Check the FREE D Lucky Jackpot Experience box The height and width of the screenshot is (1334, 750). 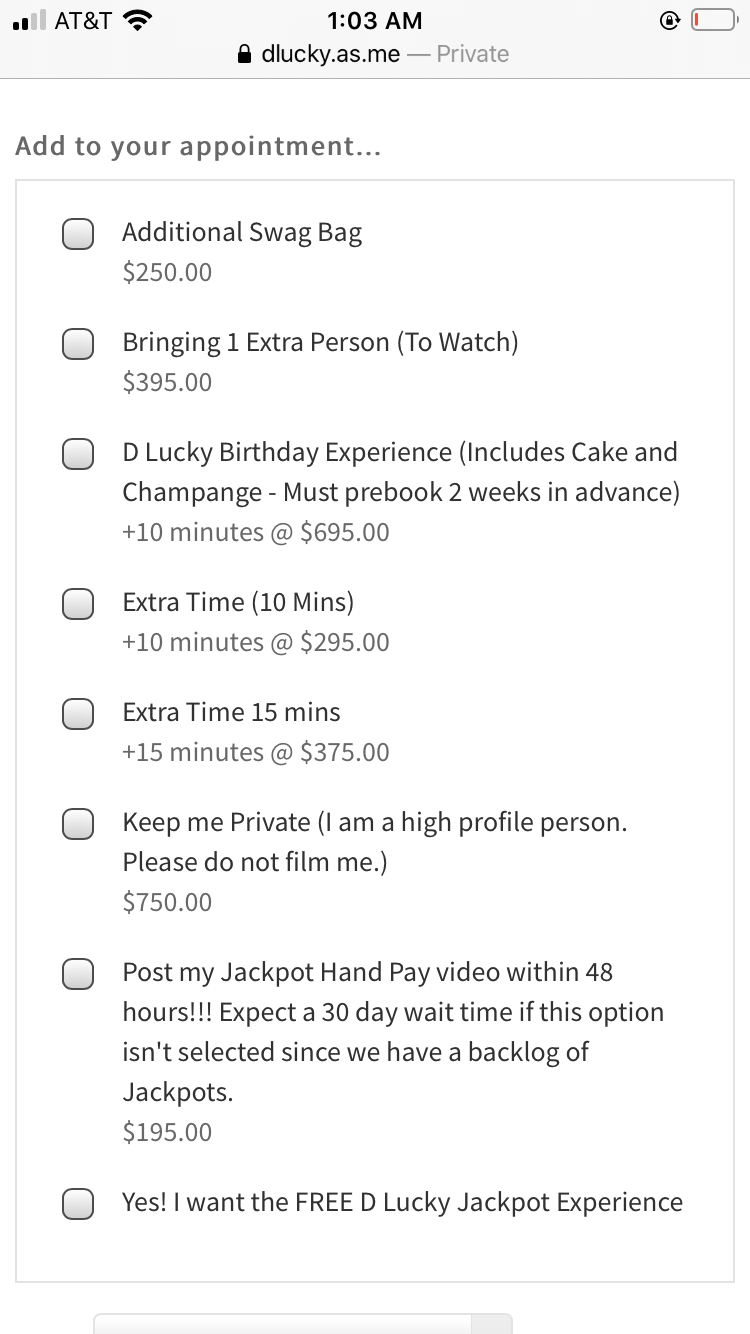tap(78, 1203)
